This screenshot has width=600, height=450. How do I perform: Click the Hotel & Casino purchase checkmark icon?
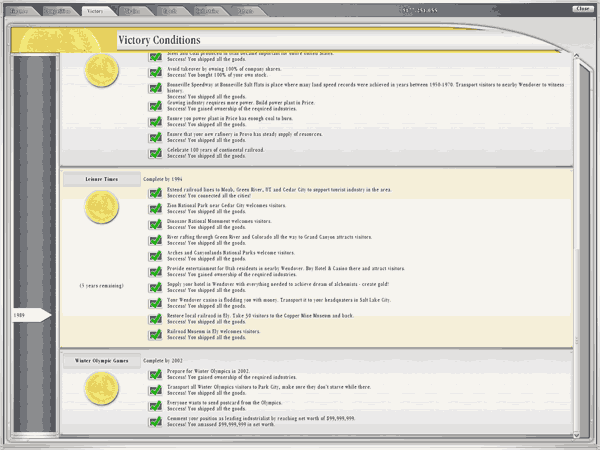(x=155, y=272)
